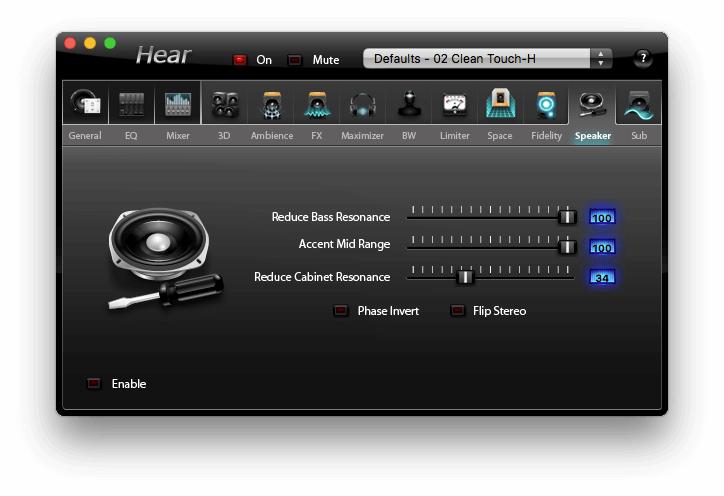The width and height of the screenshot is (724, 496).
Task: Click the Reduce Cabinet Resonance slider handle
Action: pos(465,277)
